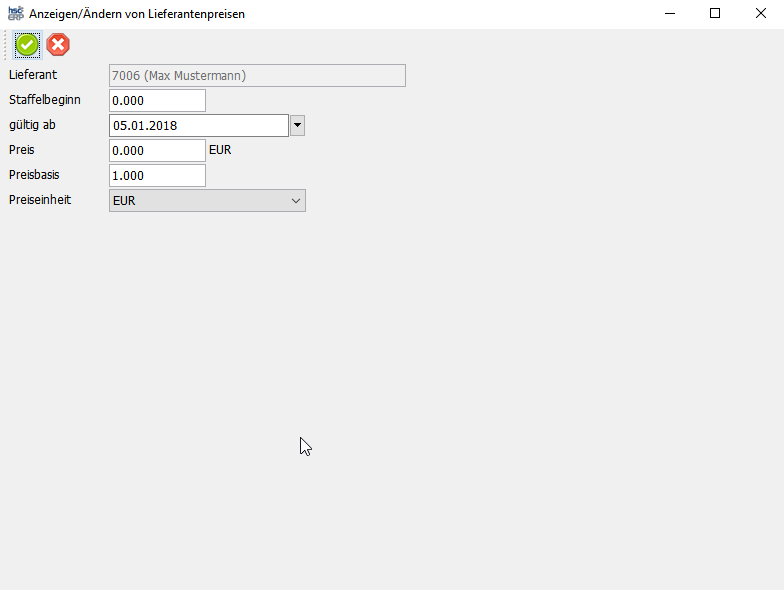Click the Preiseinheit label
This screenshot has height=590, width=784.
(x=41, y=200)
